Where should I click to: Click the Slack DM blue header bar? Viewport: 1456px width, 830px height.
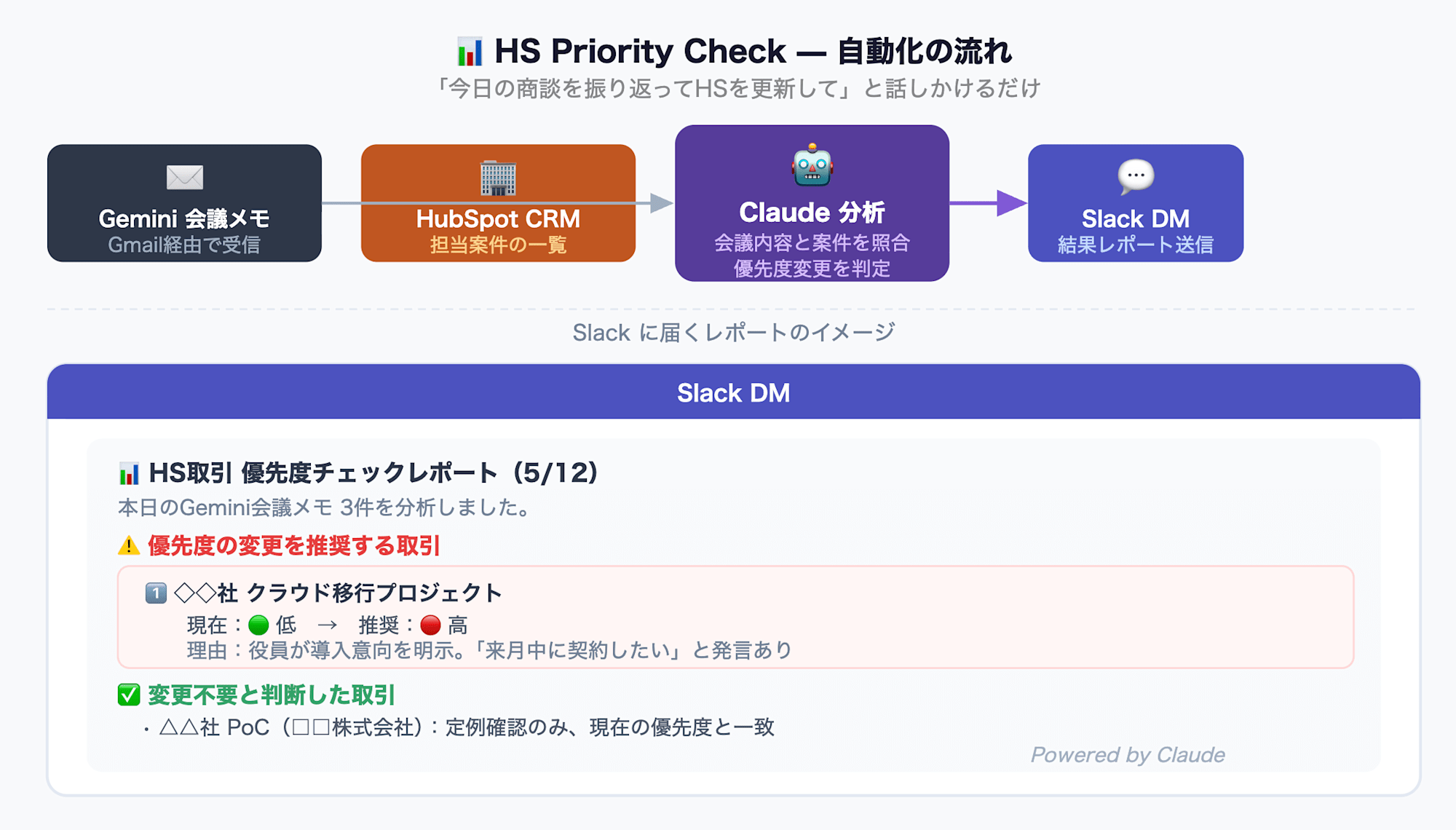point(734,392)
